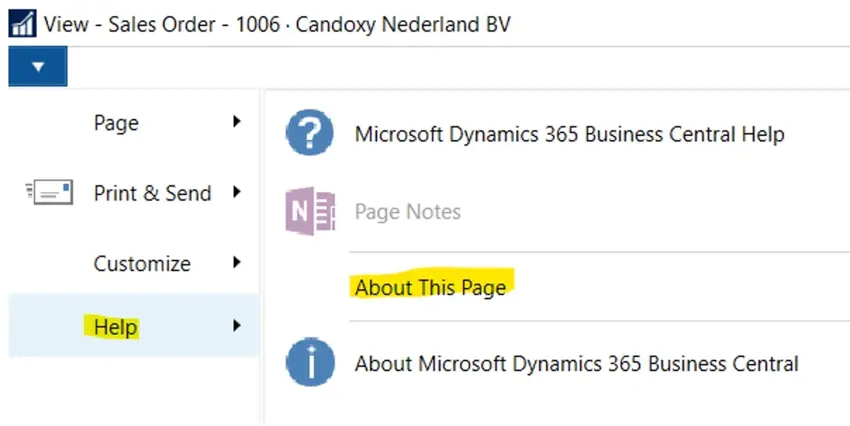Open the Page menu entry
The image size is (850, 426).
point(116,123)
